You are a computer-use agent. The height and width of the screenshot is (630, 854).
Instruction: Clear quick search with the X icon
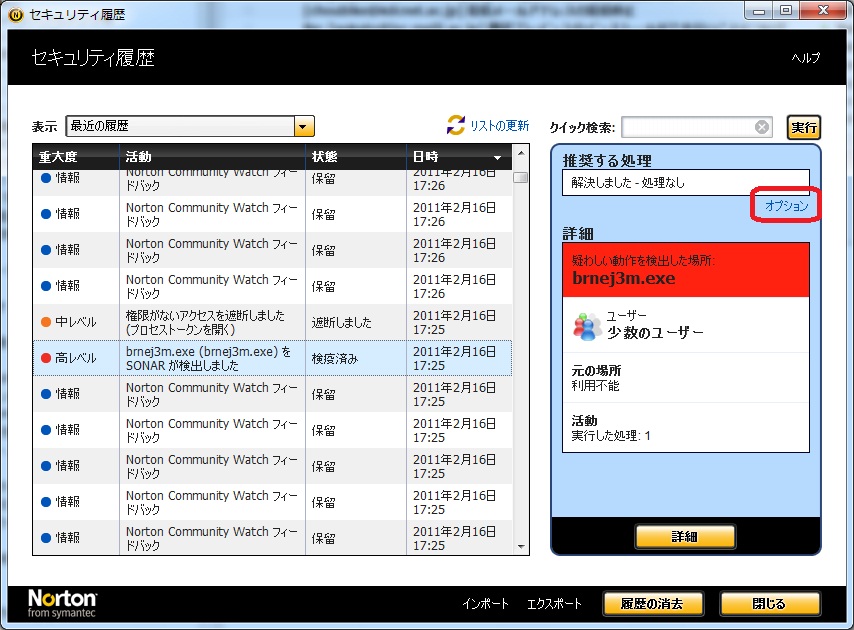click(762, 127)
